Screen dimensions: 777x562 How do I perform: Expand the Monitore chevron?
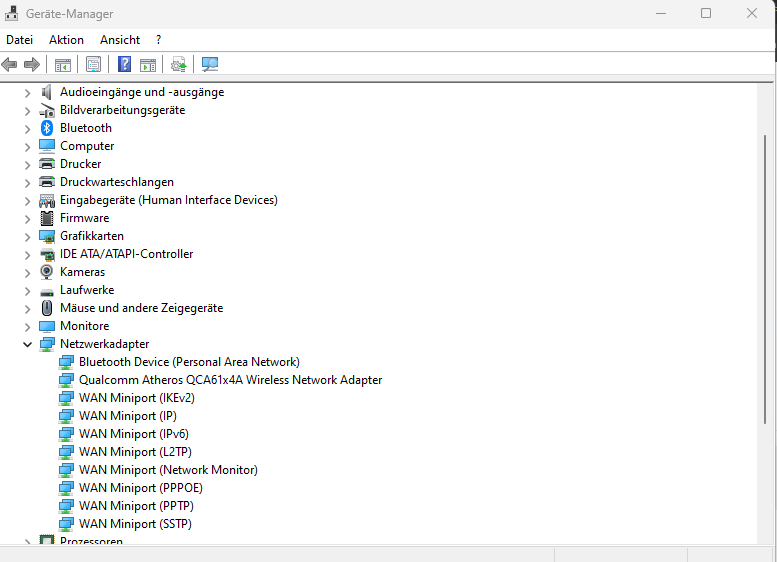[27, 327]
